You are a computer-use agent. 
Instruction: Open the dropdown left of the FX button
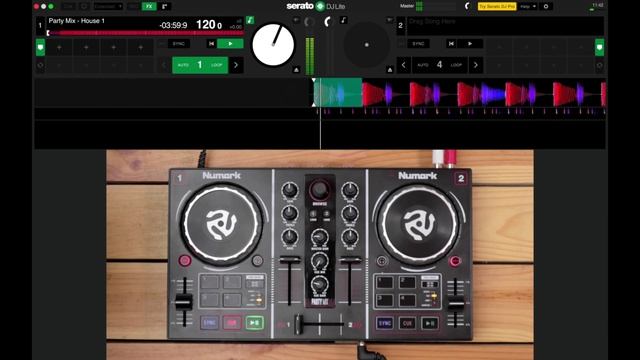coord(108,7)
